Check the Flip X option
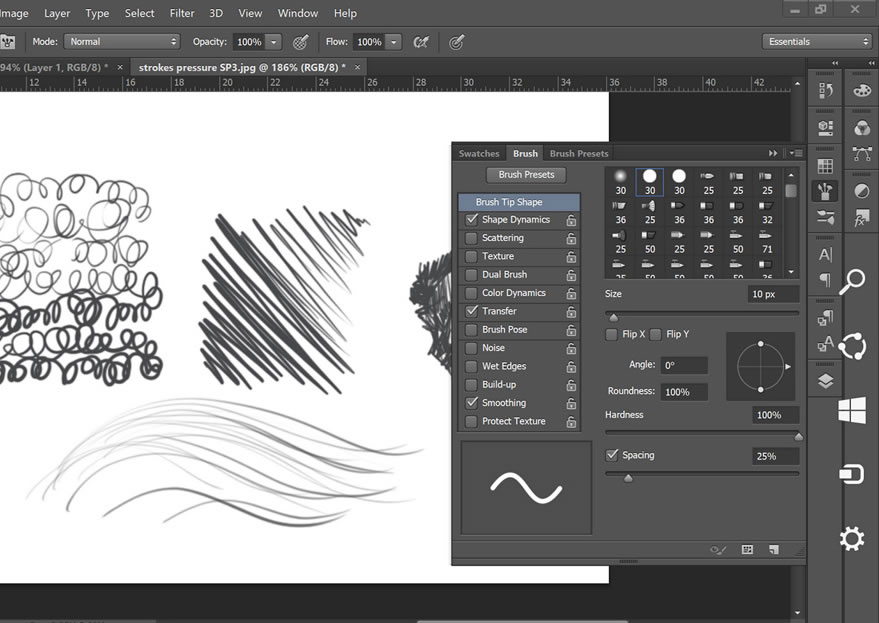This screenshot has width=879, height=623. [611, 334]
